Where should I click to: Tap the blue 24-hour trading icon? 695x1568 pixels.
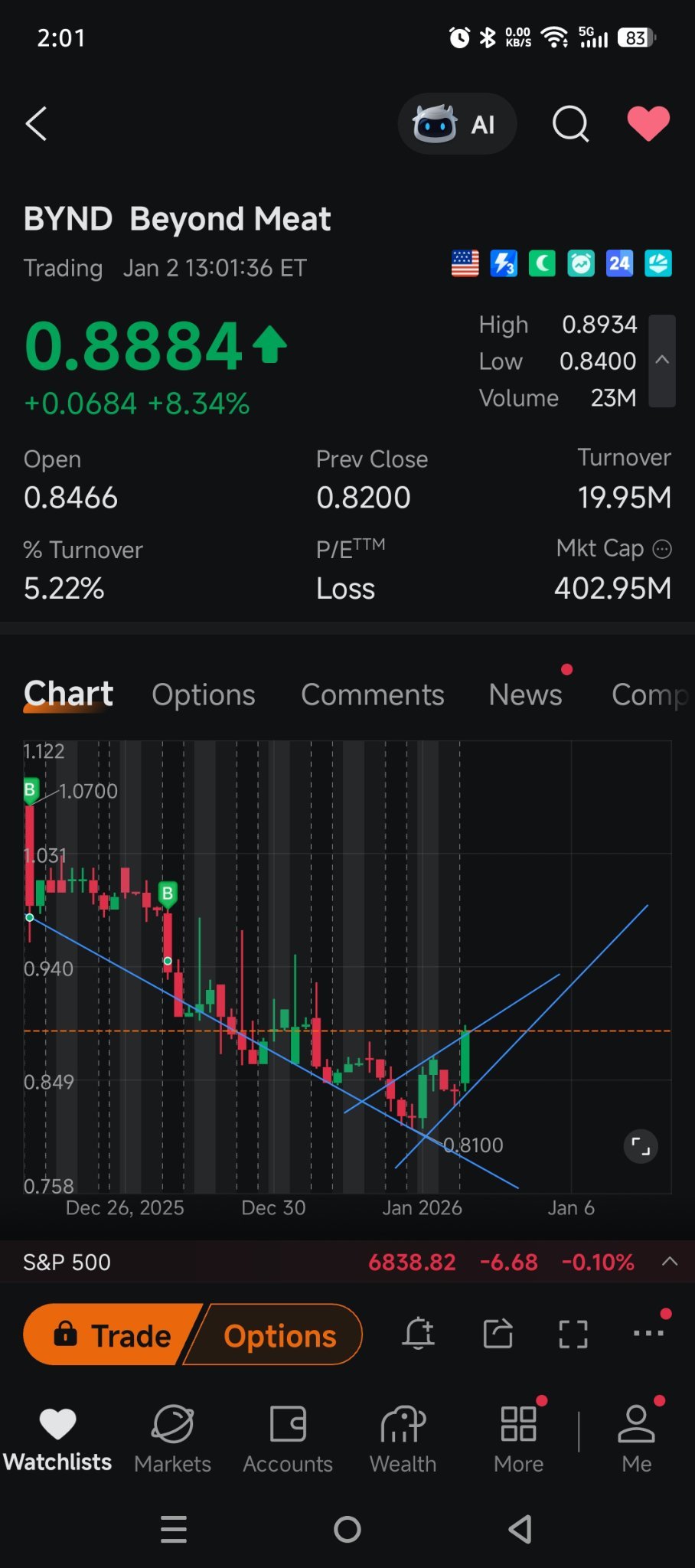click(x=619, y=263)
